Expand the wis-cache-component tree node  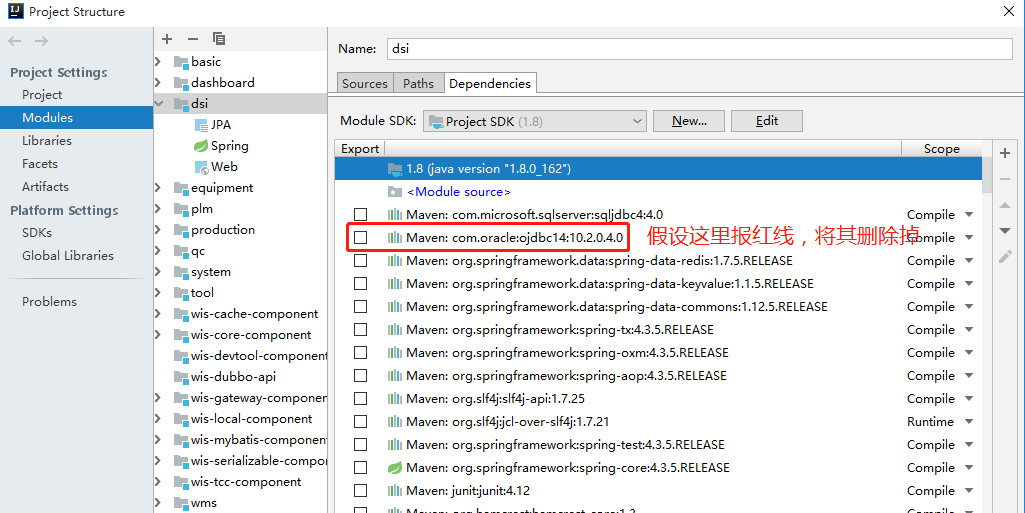[159, 314]
